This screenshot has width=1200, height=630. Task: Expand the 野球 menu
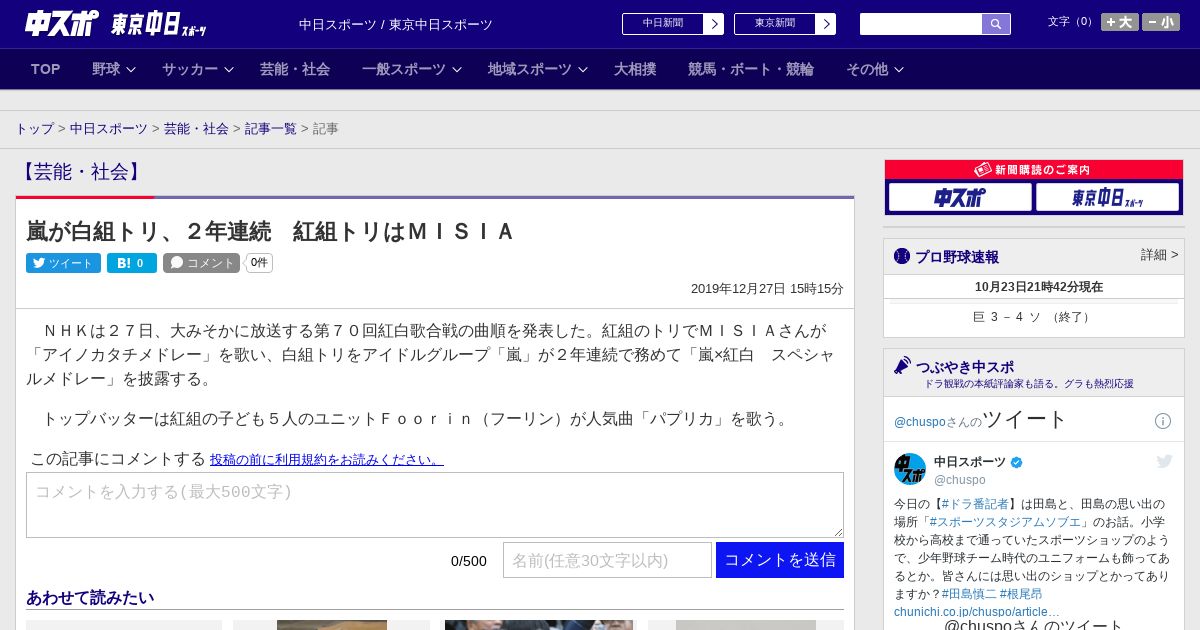pos(114,69)
